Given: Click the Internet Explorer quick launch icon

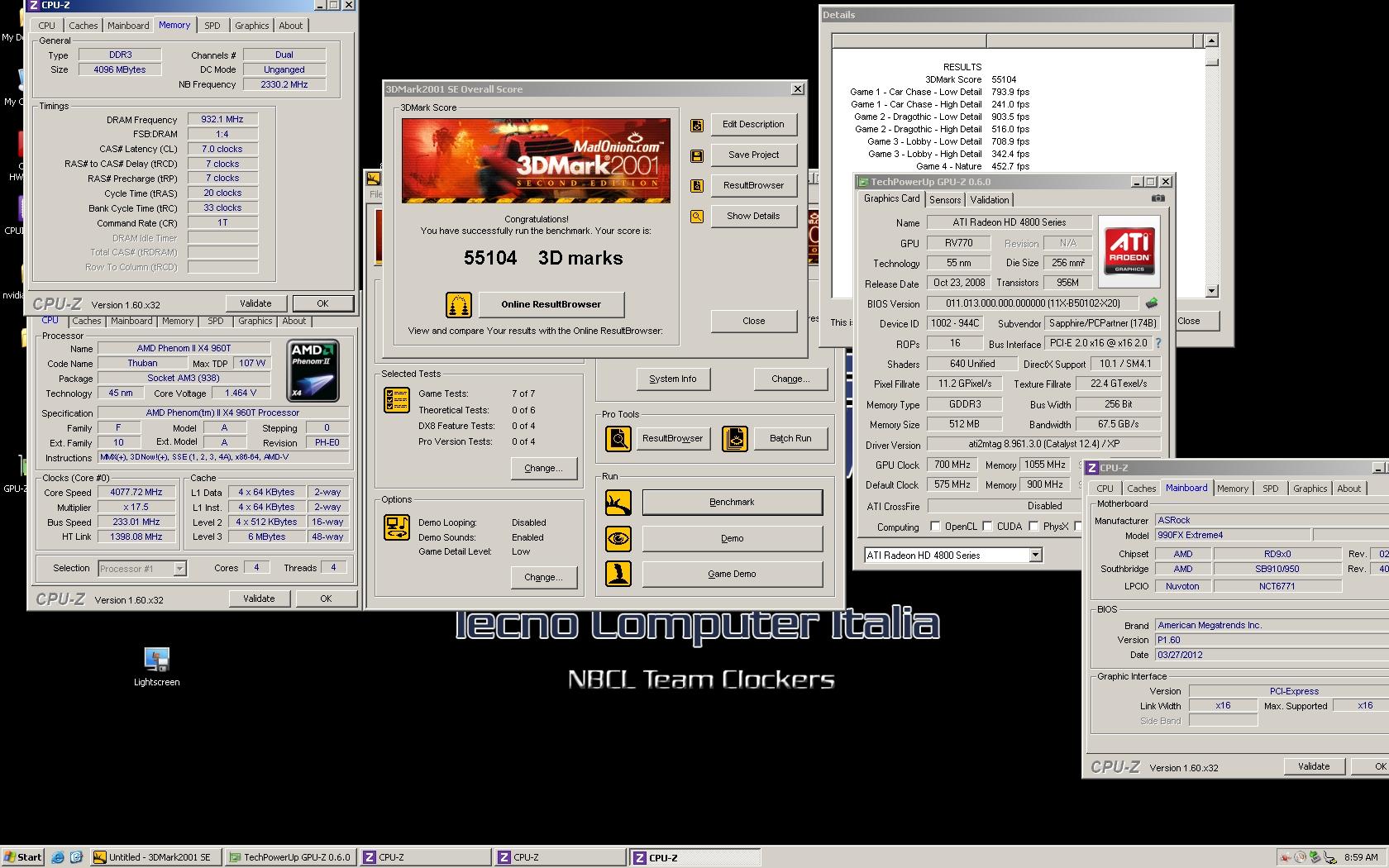Looking at the screenshot, I should pos(58,857).
